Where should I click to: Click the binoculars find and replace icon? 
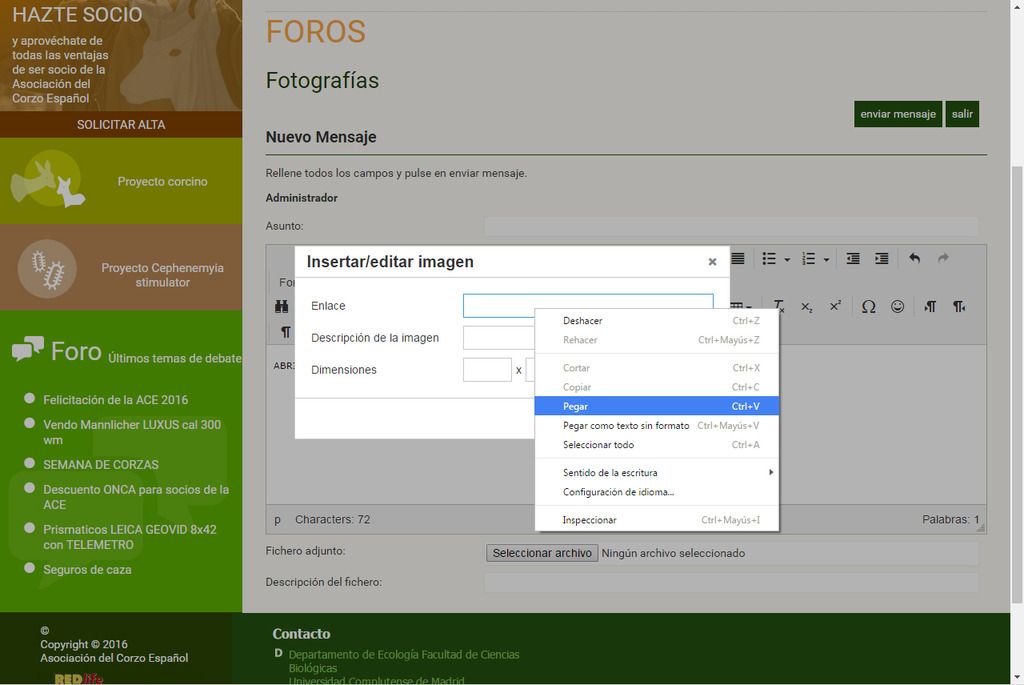(x=282, y=307)
